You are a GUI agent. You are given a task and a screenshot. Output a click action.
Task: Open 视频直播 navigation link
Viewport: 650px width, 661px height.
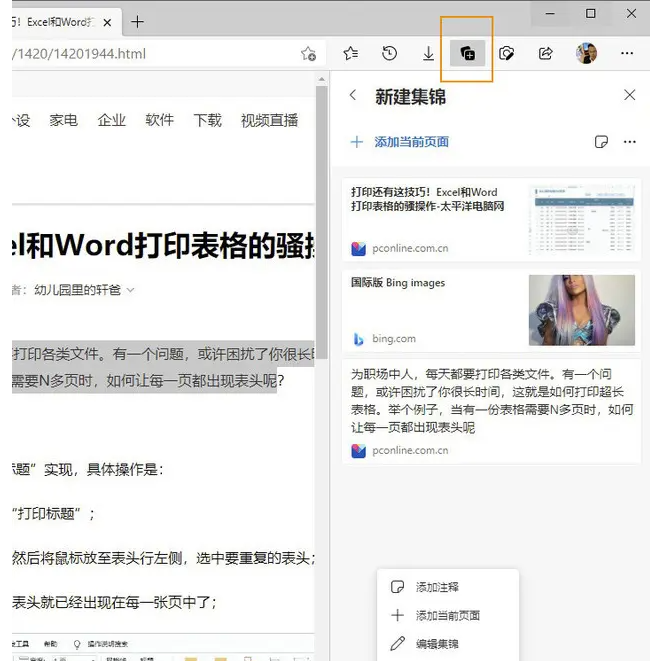(269, 120)
